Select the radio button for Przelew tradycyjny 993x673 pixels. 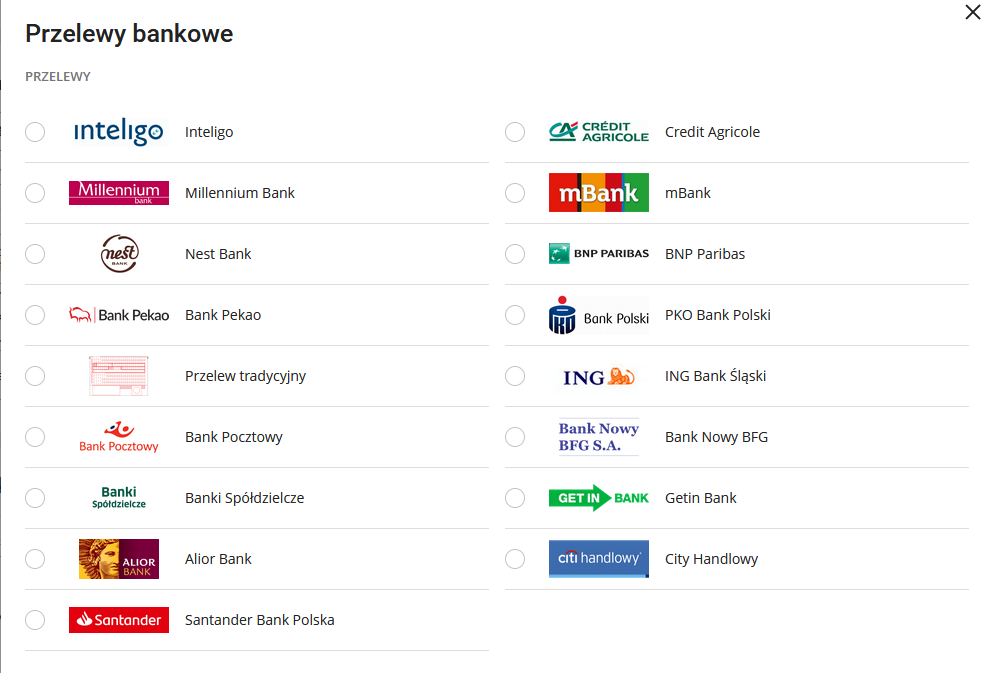click(x=35, y=376)
